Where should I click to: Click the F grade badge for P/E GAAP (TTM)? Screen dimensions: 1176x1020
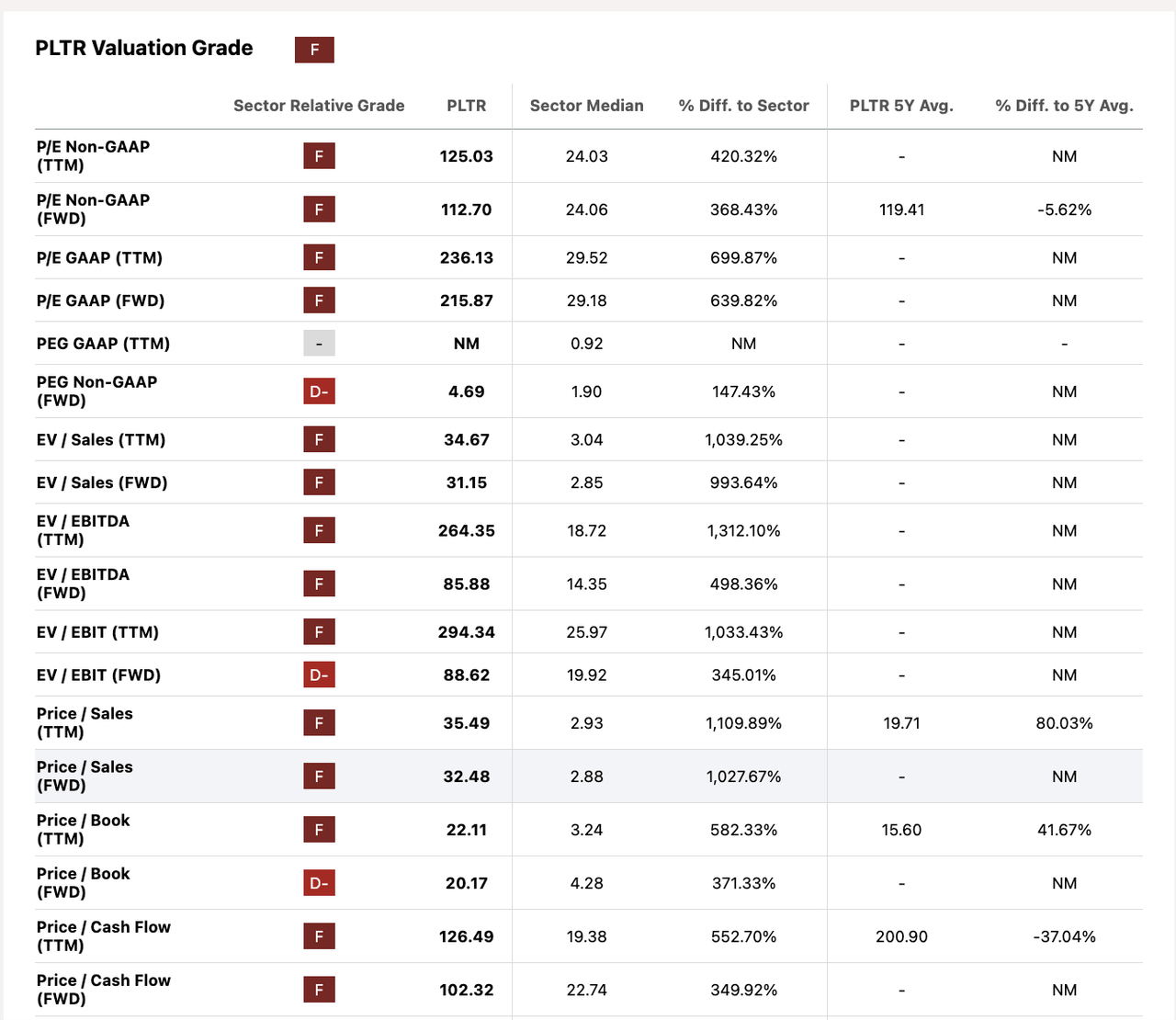point(319,257)
